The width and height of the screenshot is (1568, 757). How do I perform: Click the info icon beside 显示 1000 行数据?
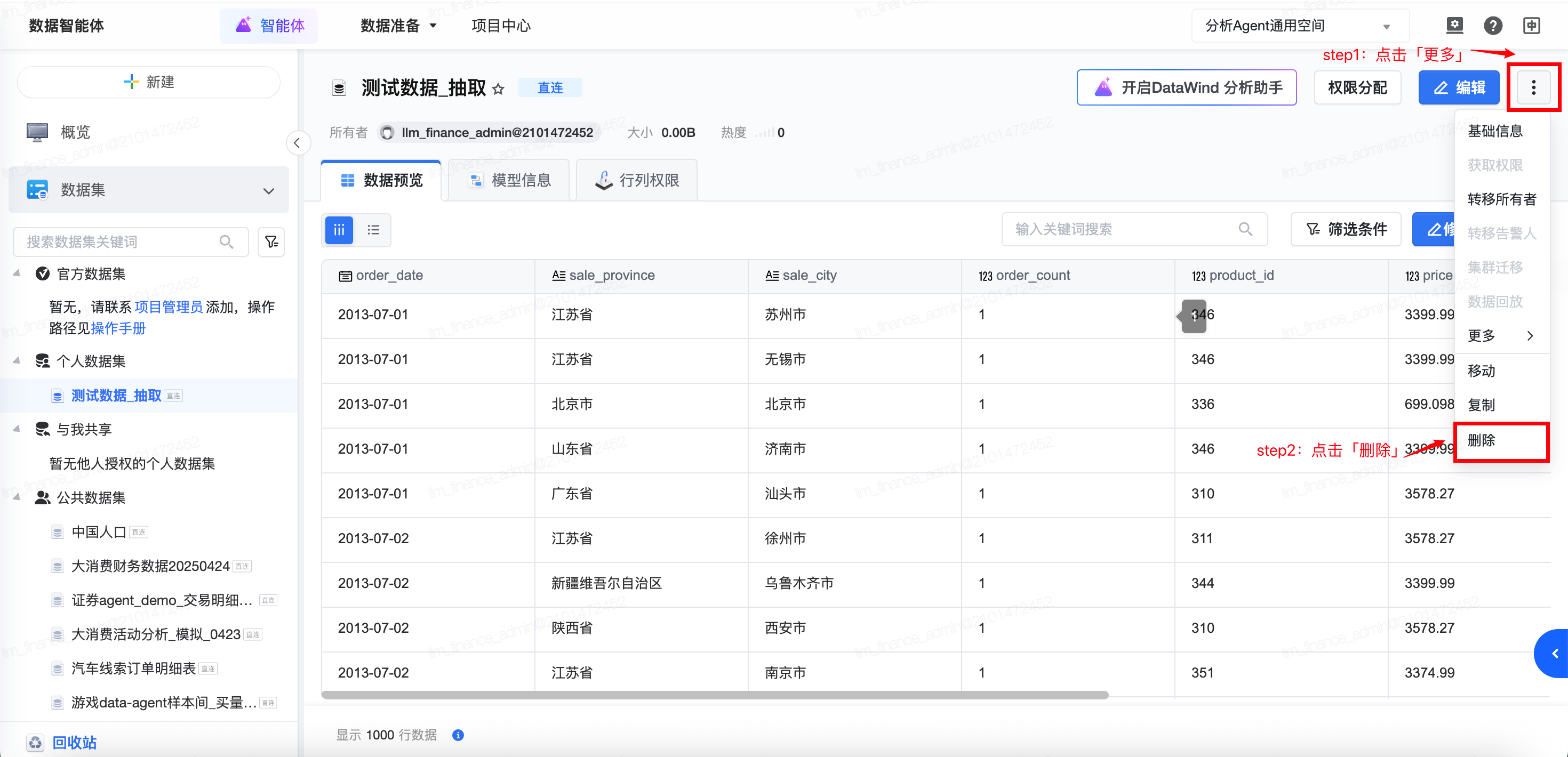458,735
